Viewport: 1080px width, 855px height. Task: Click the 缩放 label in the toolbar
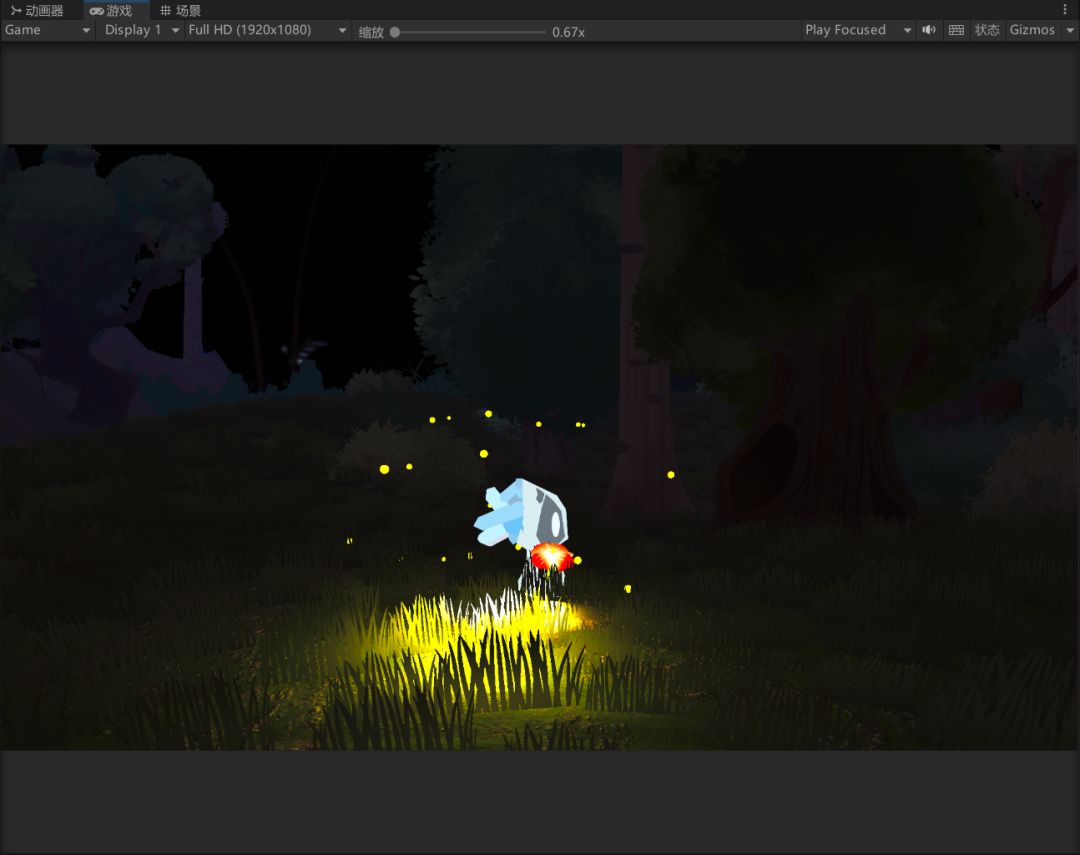(371, 32)
